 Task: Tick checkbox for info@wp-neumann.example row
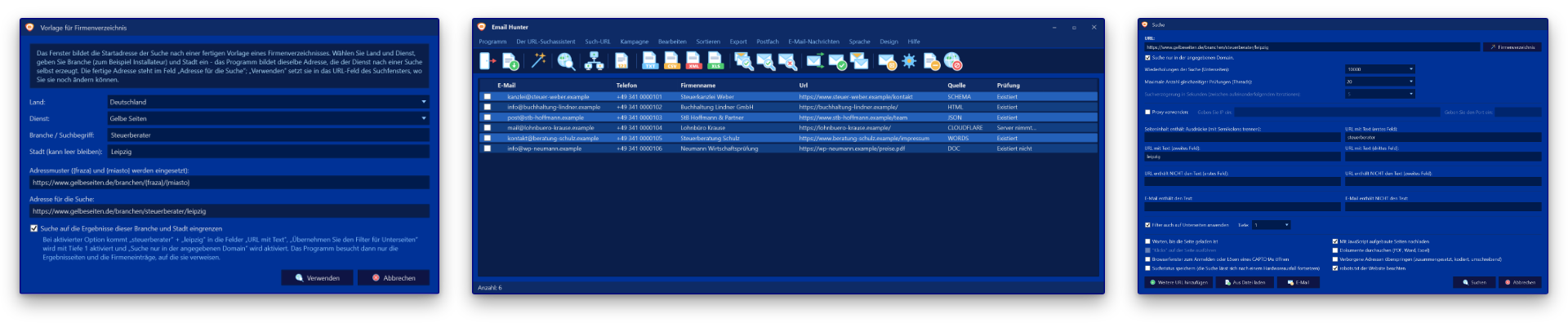tap(488, 148)
